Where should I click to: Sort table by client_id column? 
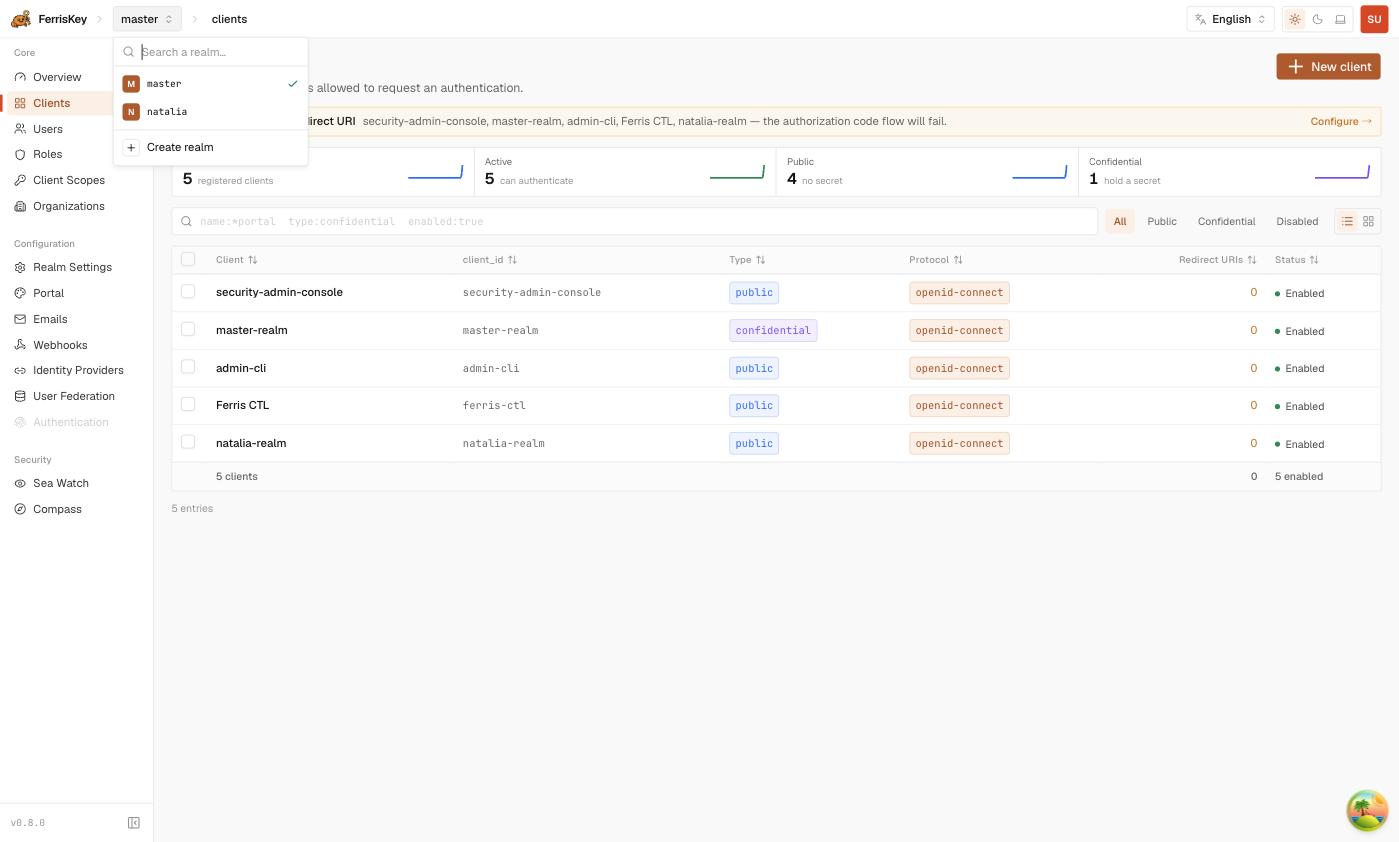490,260
